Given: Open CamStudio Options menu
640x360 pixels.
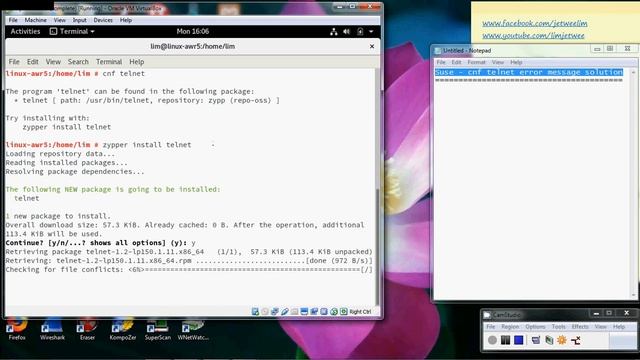Looking at the screenshot, I should pos(535,327).
